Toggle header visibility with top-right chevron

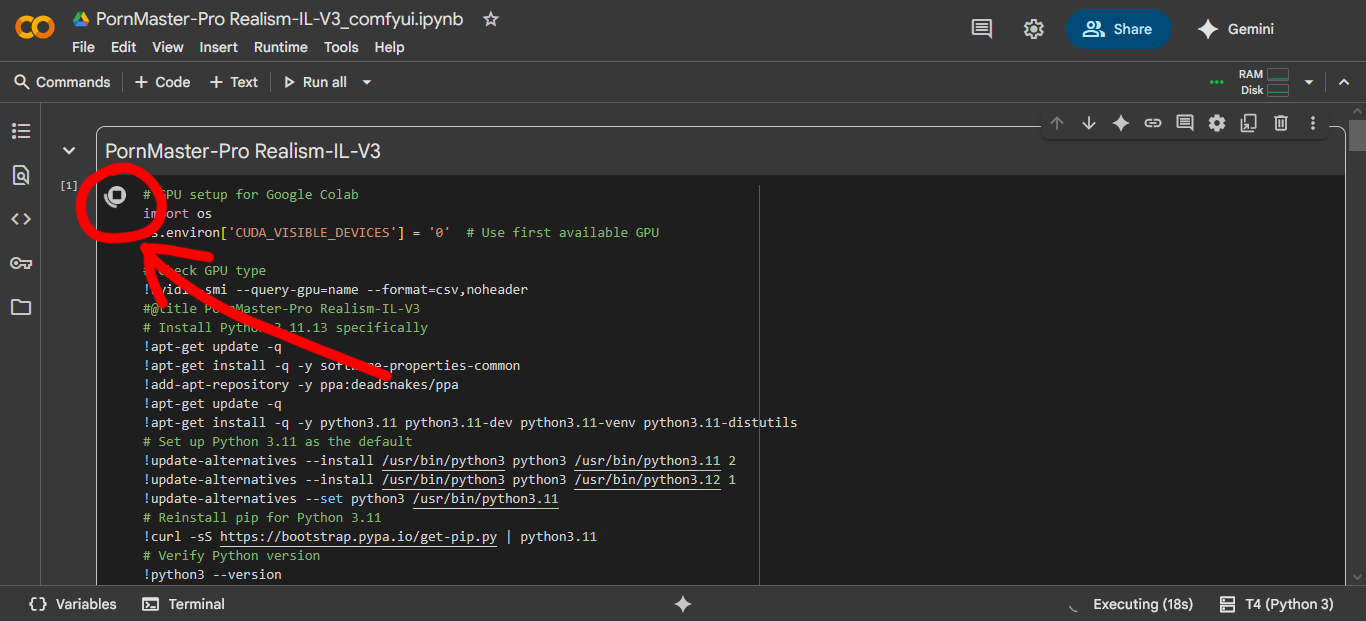click(1344, 81)
